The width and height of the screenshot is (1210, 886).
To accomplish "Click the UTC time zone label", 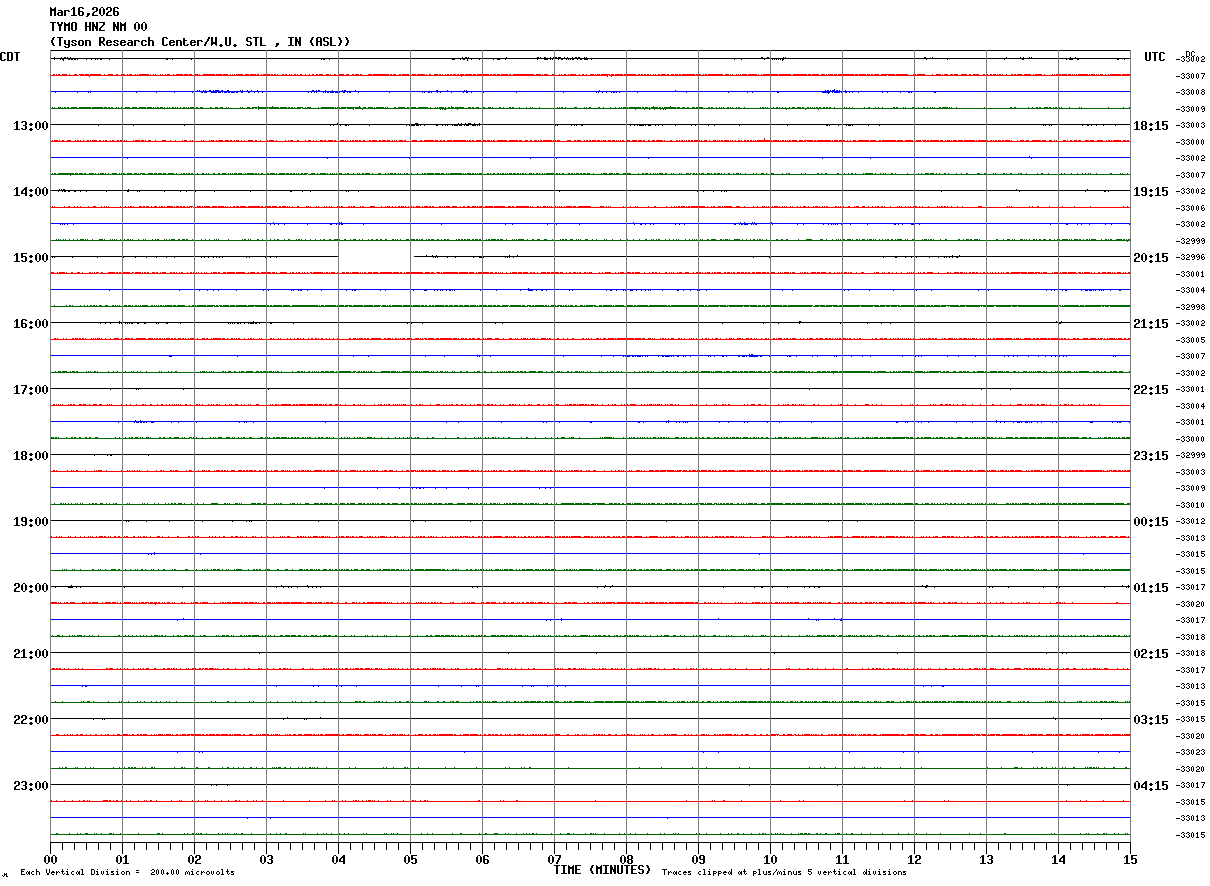I will pos(1155,57).
